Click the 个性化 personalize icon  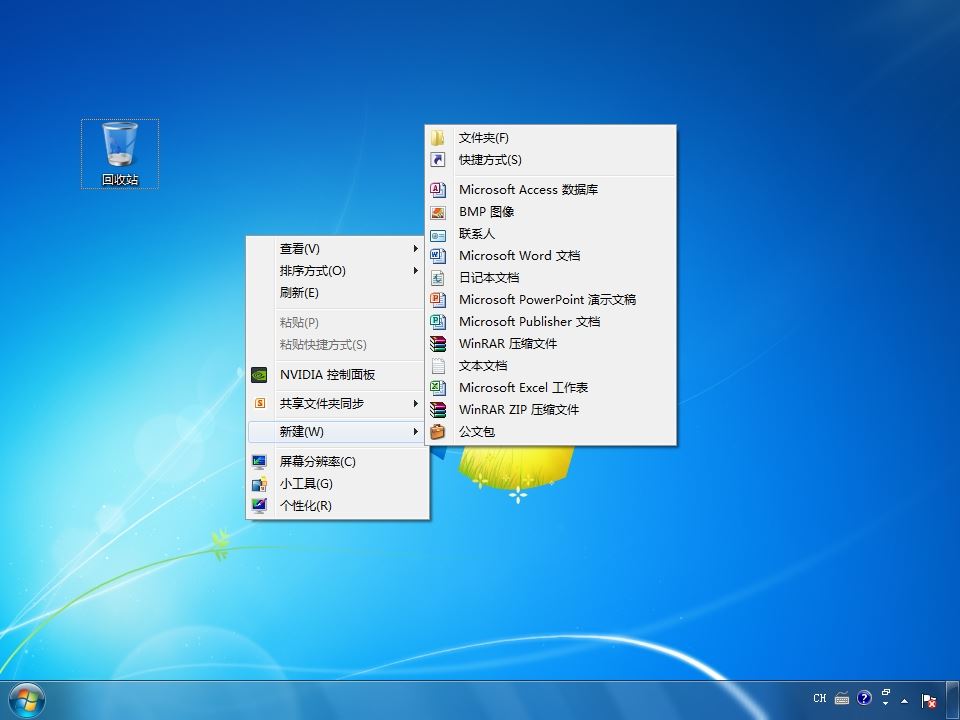259,506
